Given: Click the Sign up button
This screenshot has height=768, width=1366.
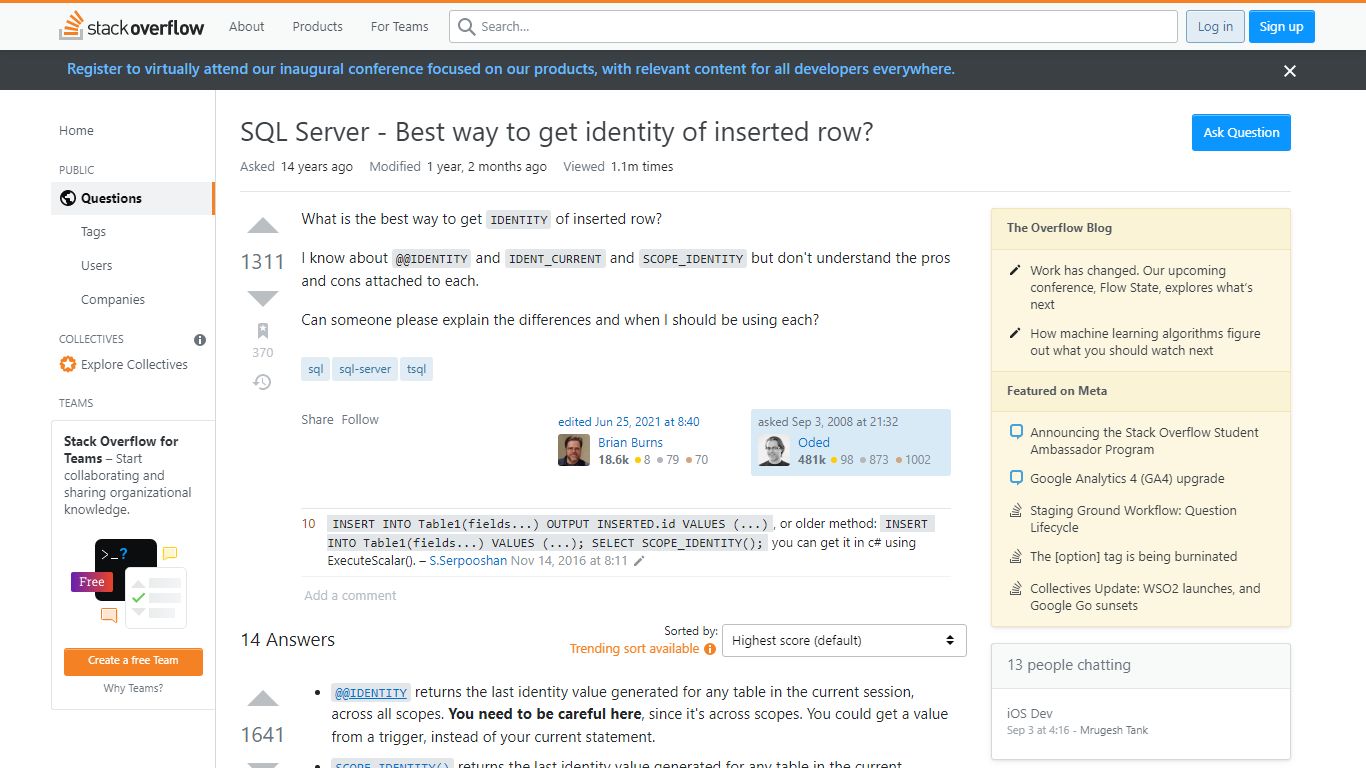Looking at the screenshot, I should click(1281, 27).
